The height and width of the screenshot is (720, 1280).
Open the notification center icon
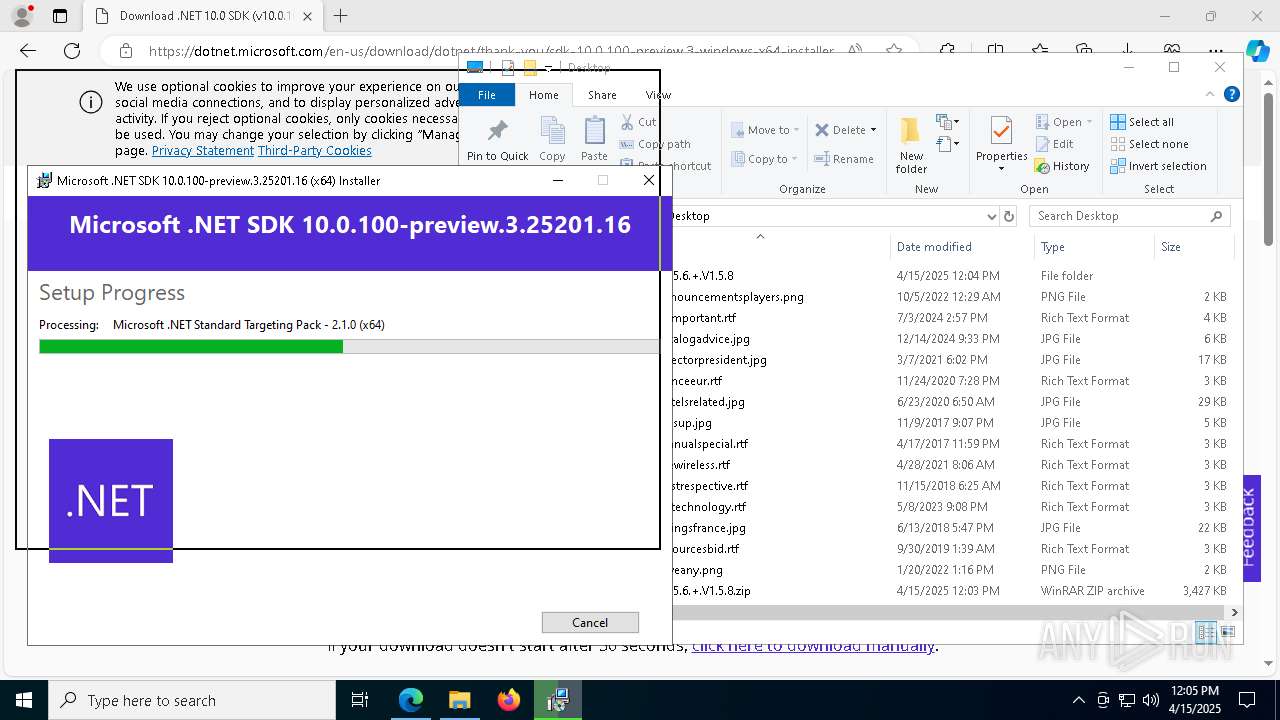(x=1247, y=700)
